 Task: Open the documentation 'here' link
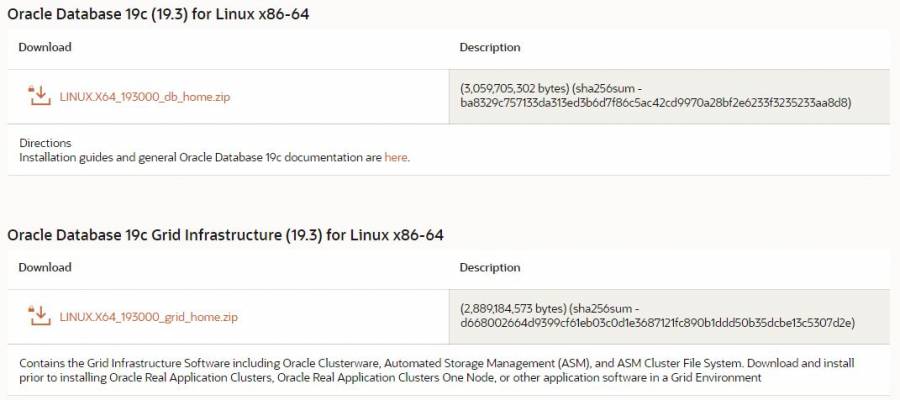pyautogui.click(x=395, y=157)
